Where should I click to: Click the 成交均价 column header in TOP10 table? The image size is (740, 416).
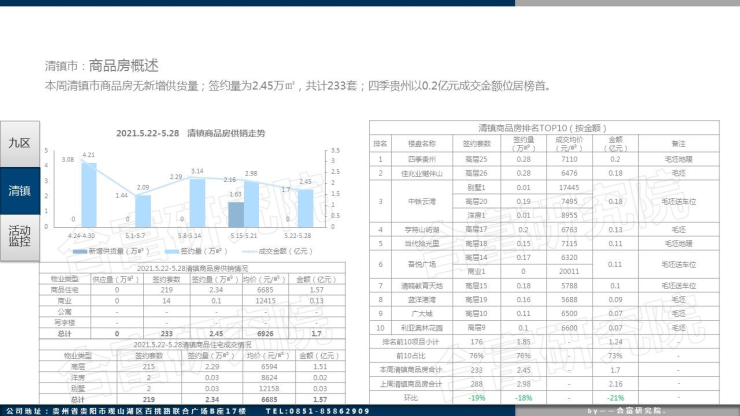pos(569,144)
